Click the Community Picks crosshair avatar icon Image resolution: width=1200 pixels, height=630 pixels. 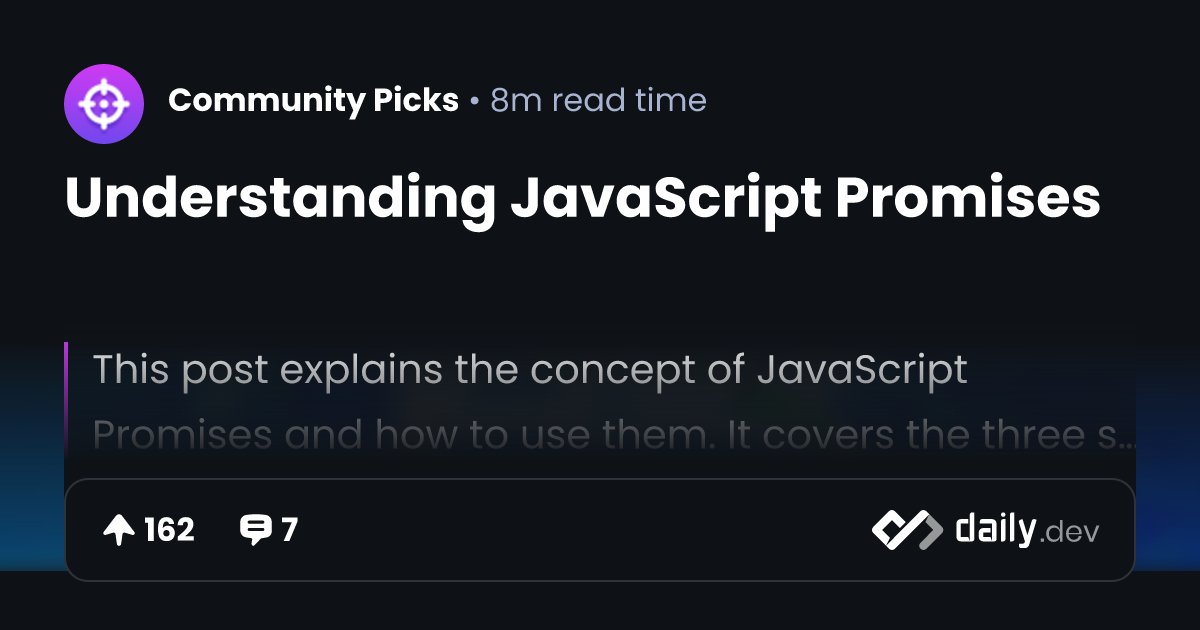coord(104,101)
